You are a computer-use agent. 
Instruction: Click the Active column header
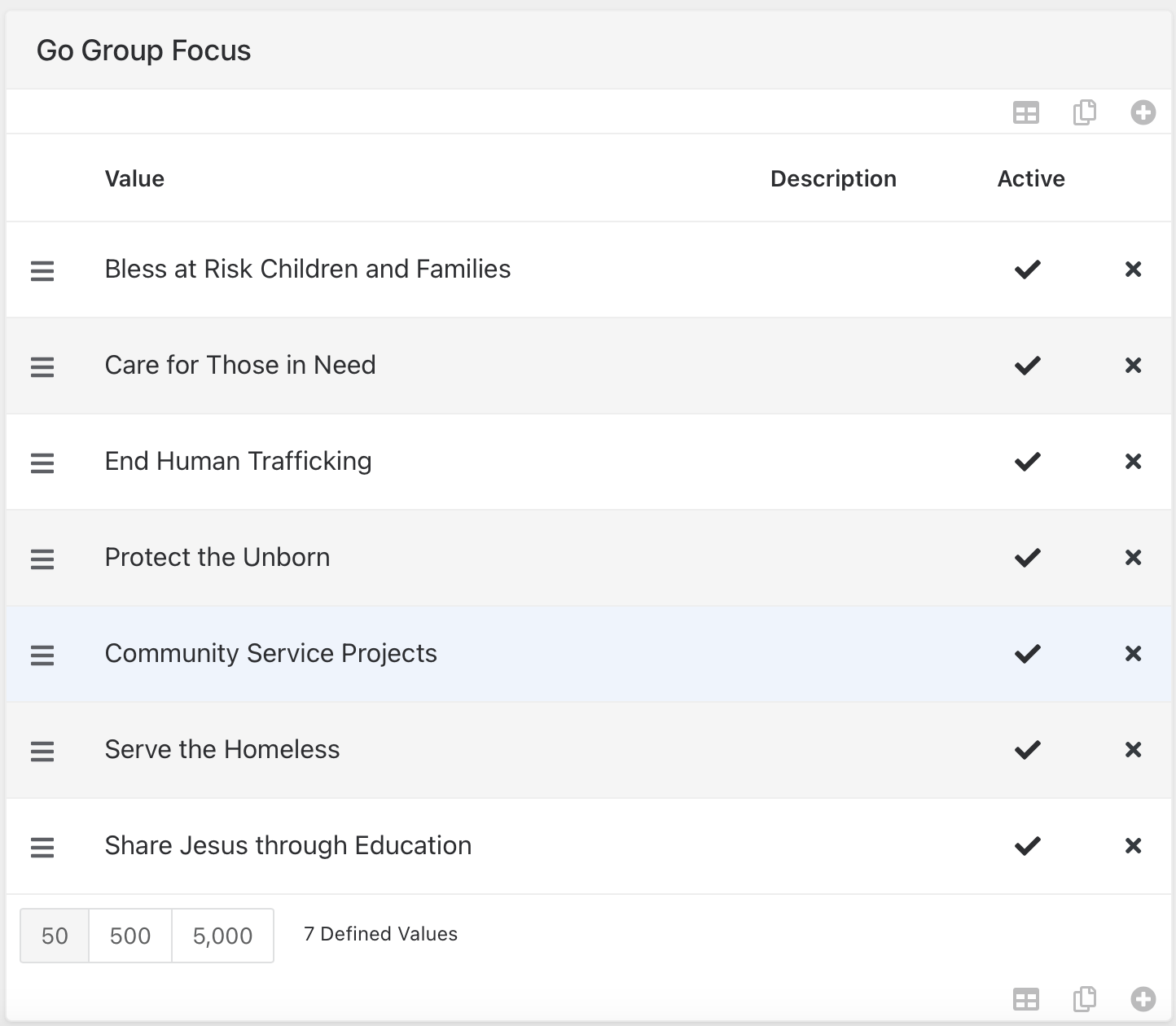(x=1031, y=179)
